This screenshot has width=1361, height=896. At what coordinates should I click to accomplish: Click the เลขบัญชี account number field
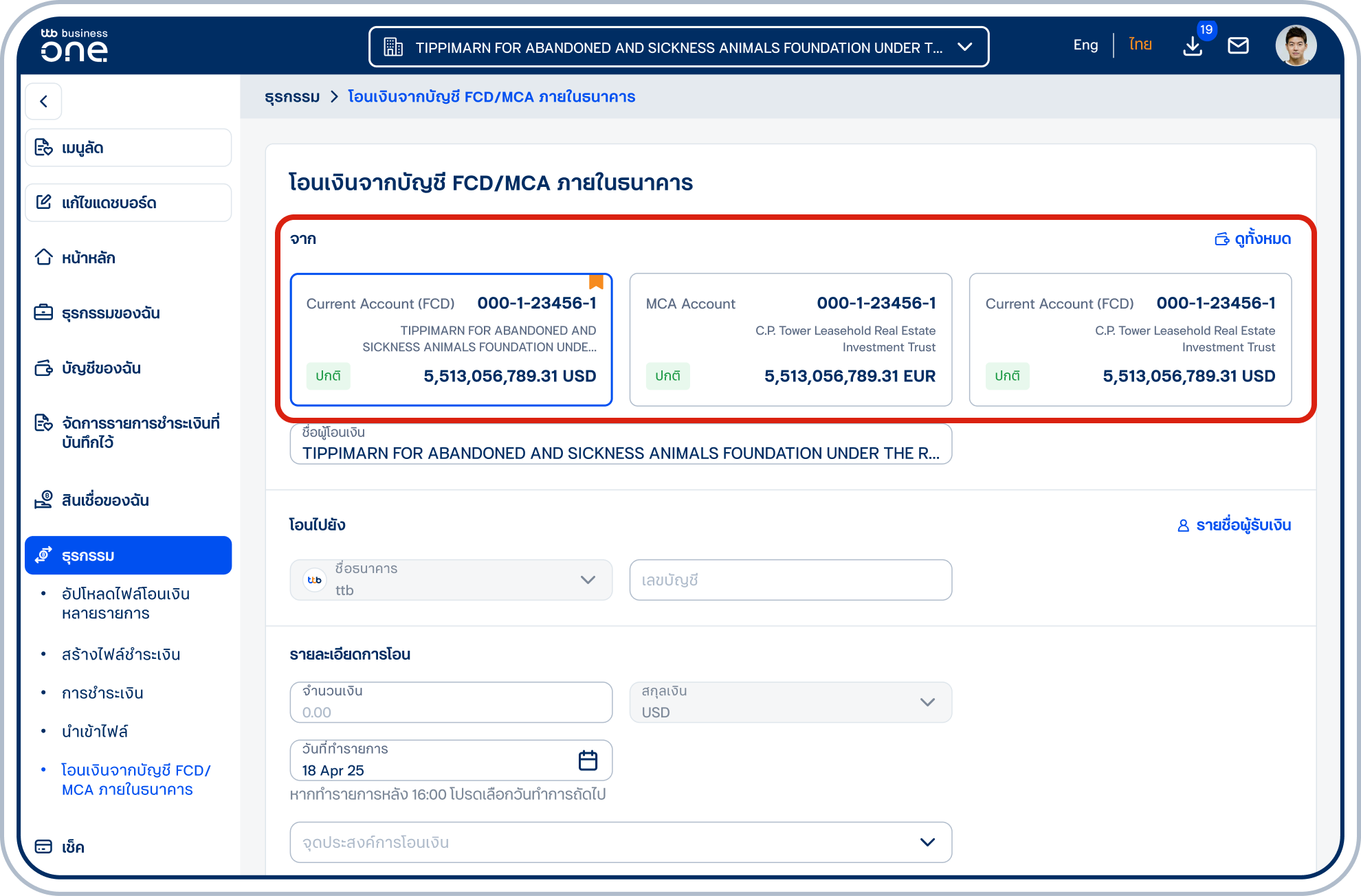point(790,580)
